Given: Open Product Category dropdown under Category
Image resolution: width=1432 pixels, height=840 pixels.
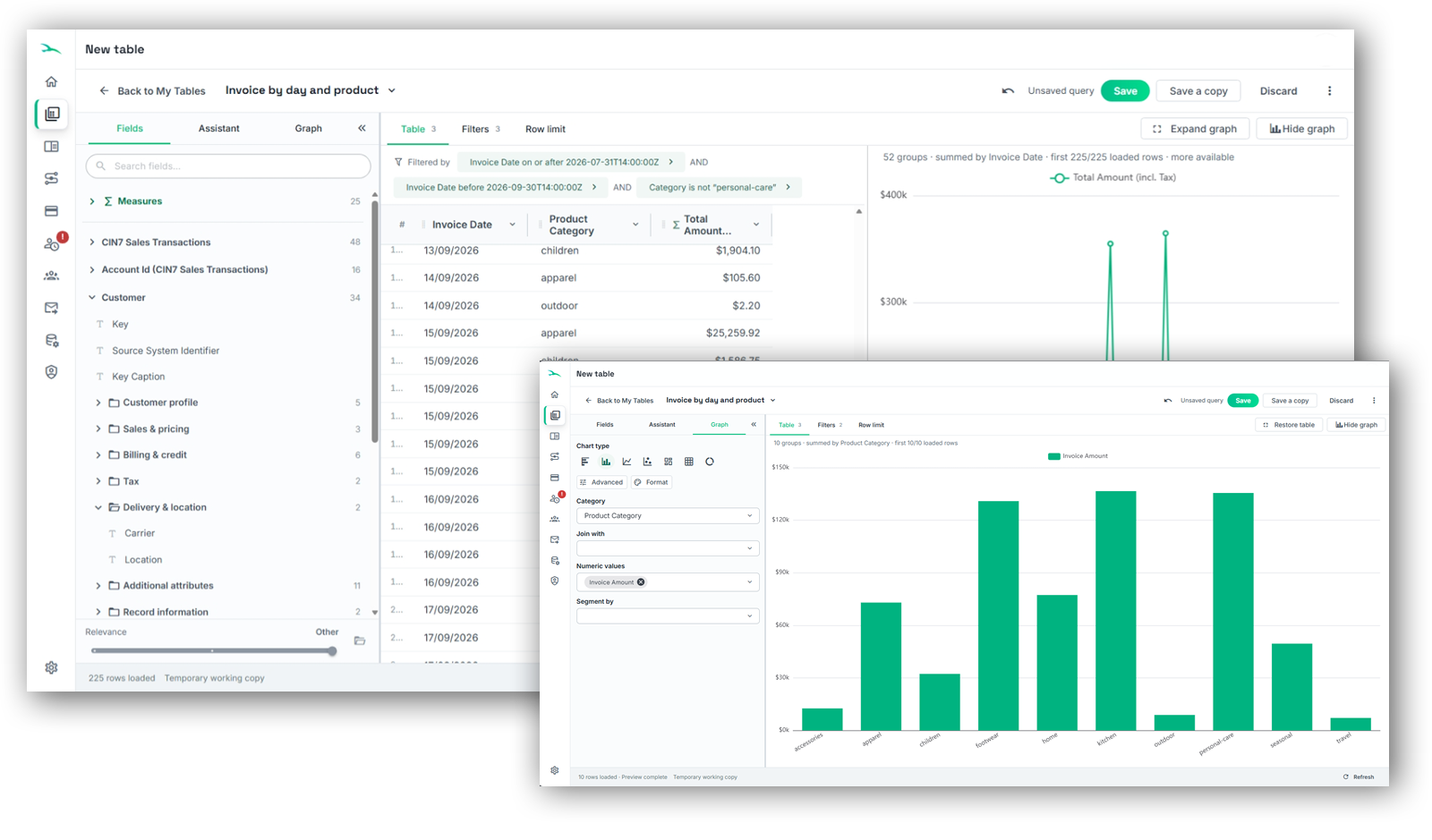Looking at the screenshot, I should tap(668, 515).
